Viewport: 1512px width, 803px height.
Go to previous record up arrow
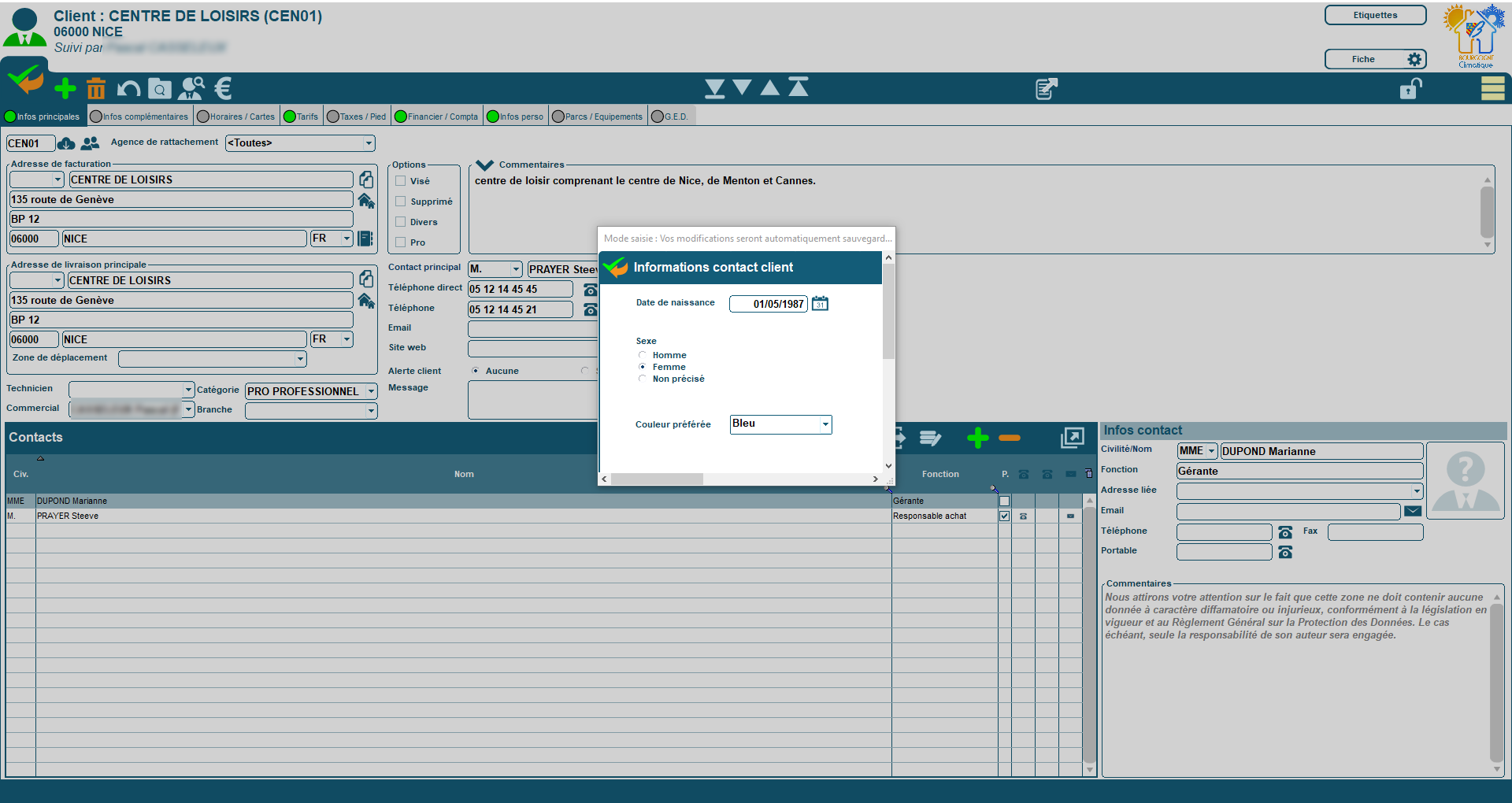point(770,87)
